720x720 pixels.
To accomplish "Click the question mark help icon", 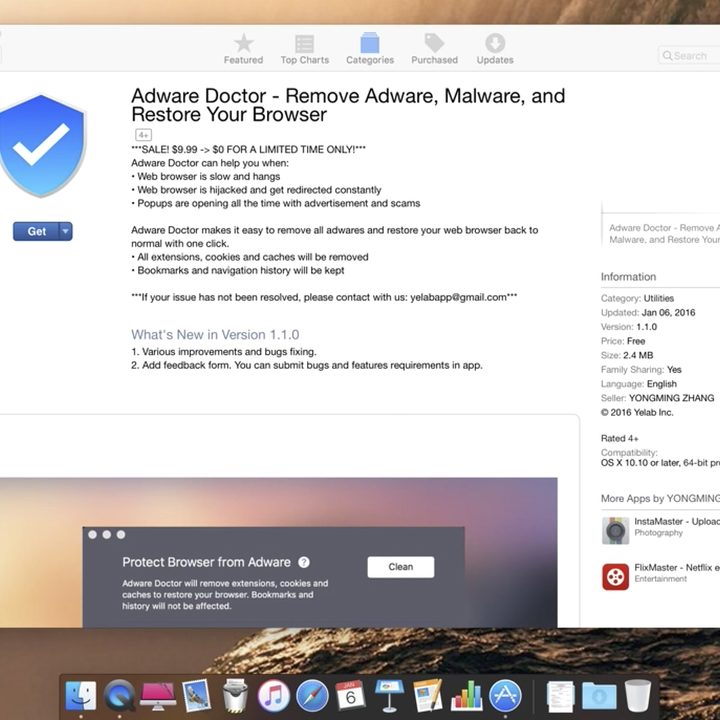I will [x=304, y=562].
